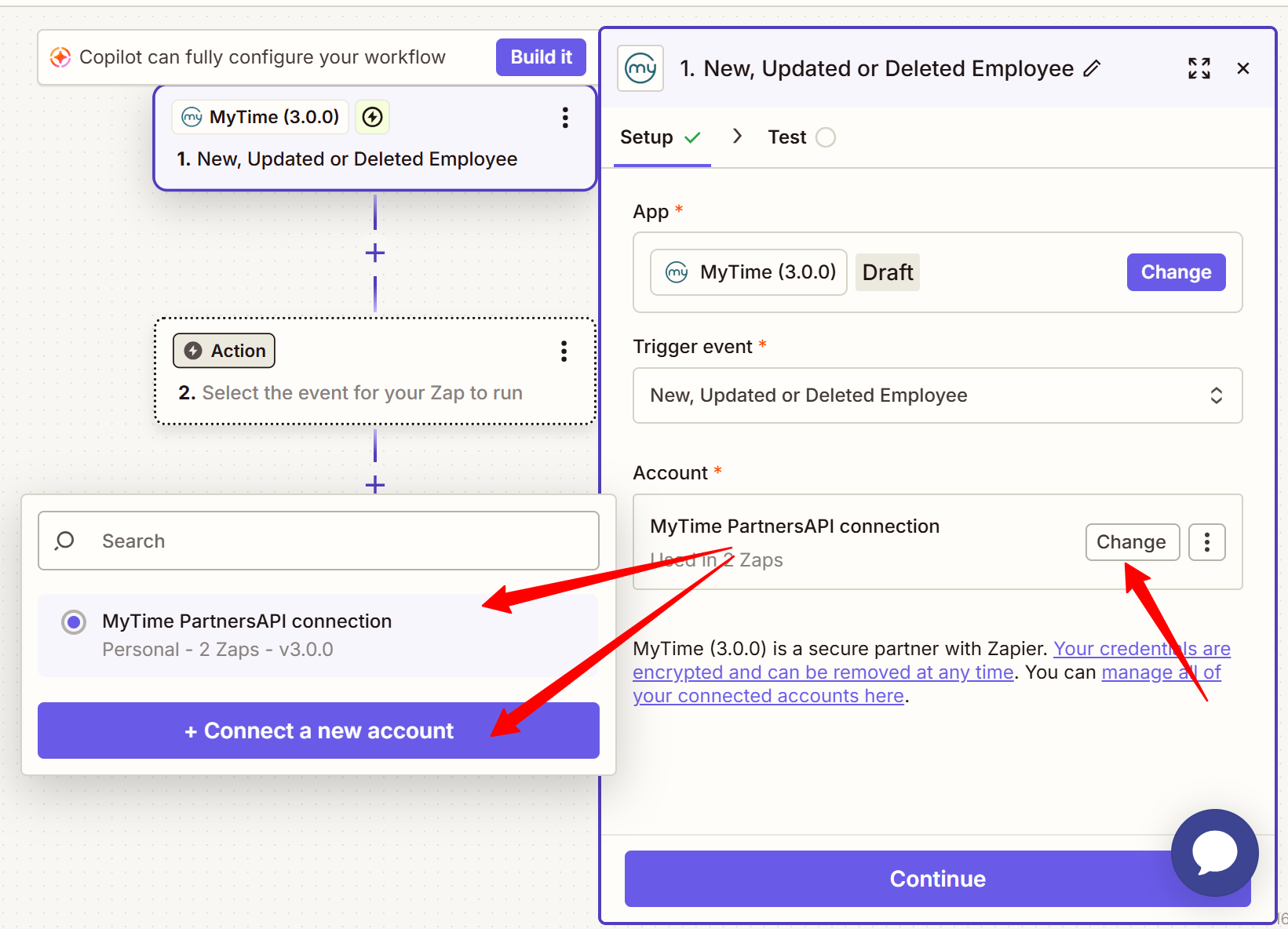Select the step 2 event placeholder text
Viewport: 1288px width, 929px height.
coord(363,392)
